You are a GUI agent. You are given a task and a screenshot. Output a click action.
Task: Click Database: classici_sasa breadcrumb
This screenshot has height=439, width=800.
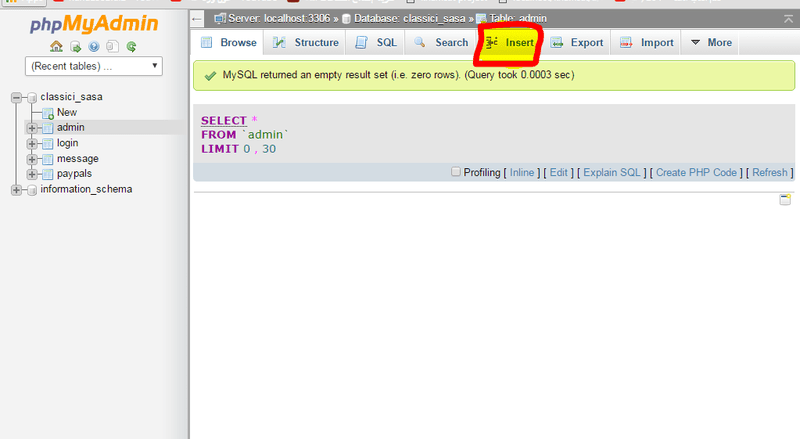click(409, 19)
